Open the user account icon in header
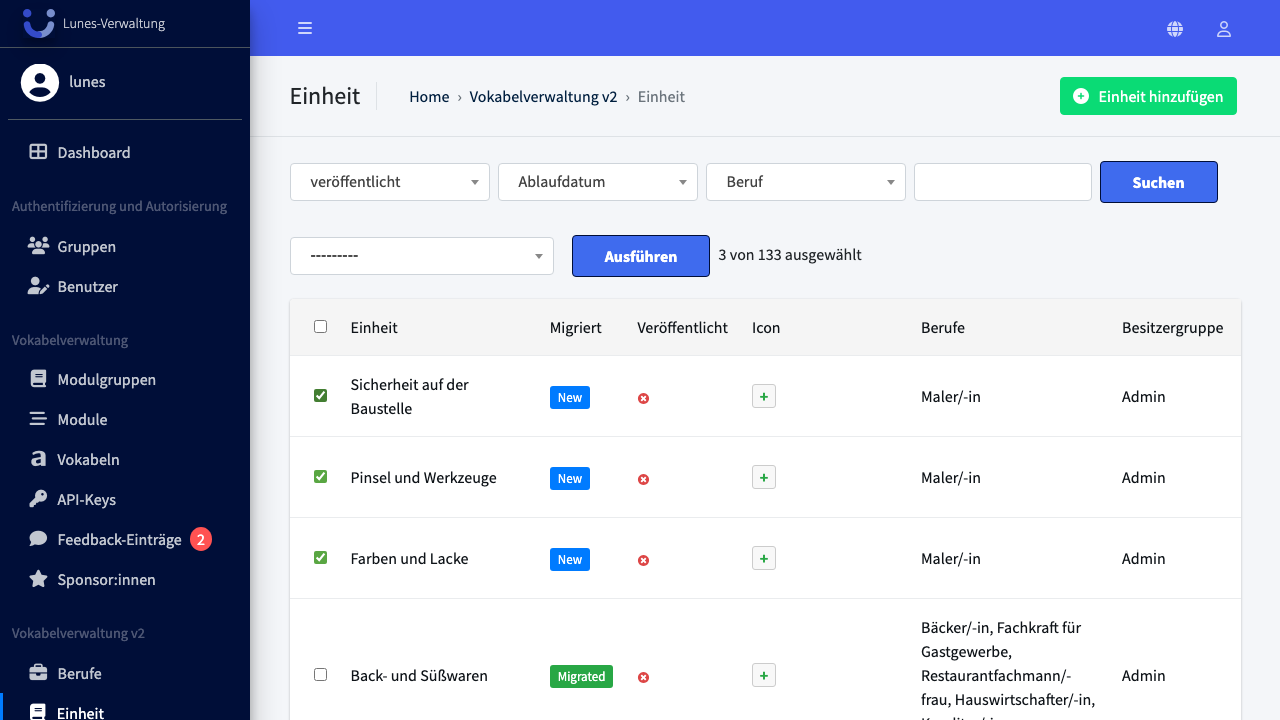The width and height of the screenshot is (1280, 720). point(1223,29)
